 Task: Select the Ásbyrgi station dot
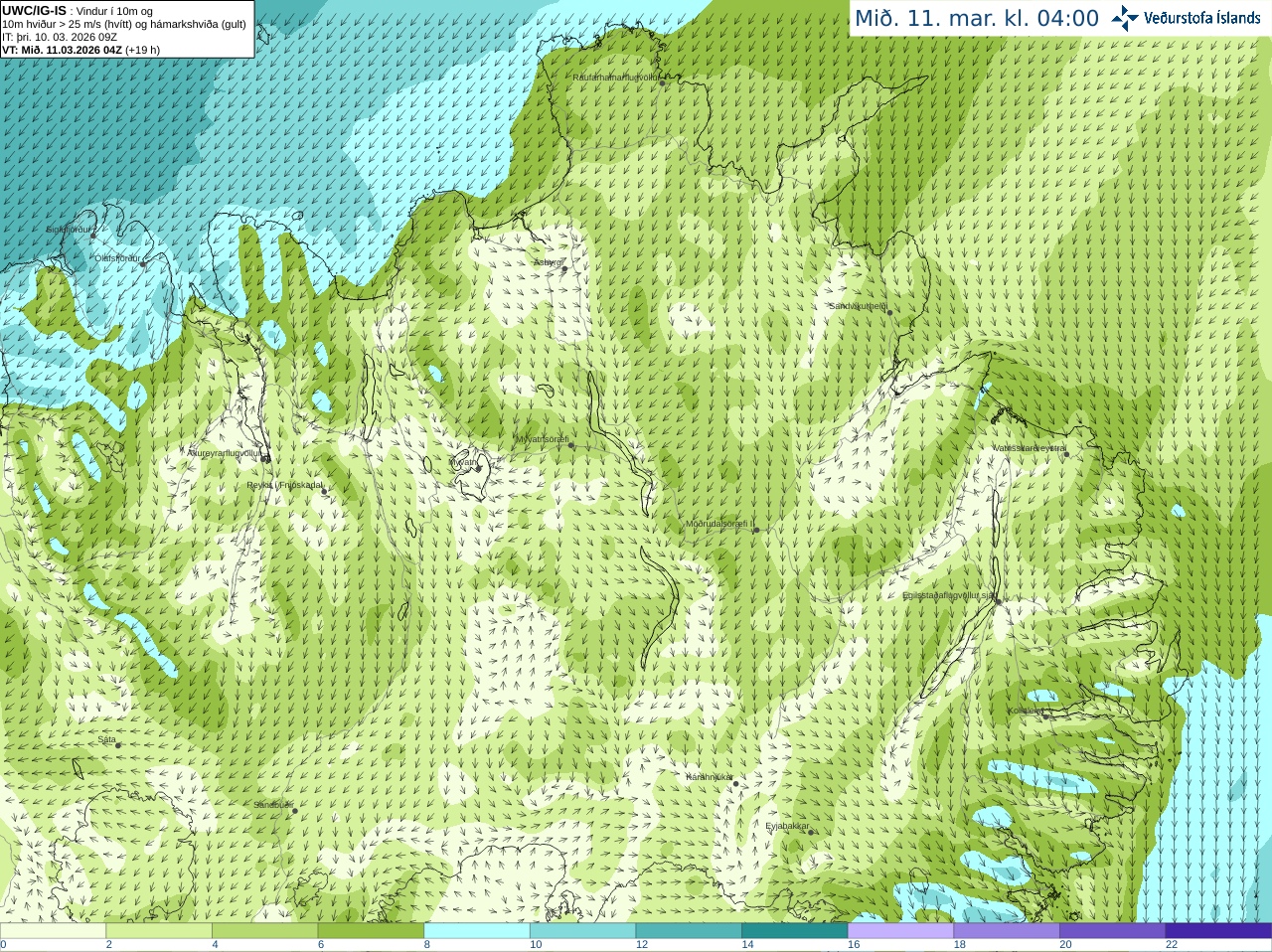[x=564, y=268]
